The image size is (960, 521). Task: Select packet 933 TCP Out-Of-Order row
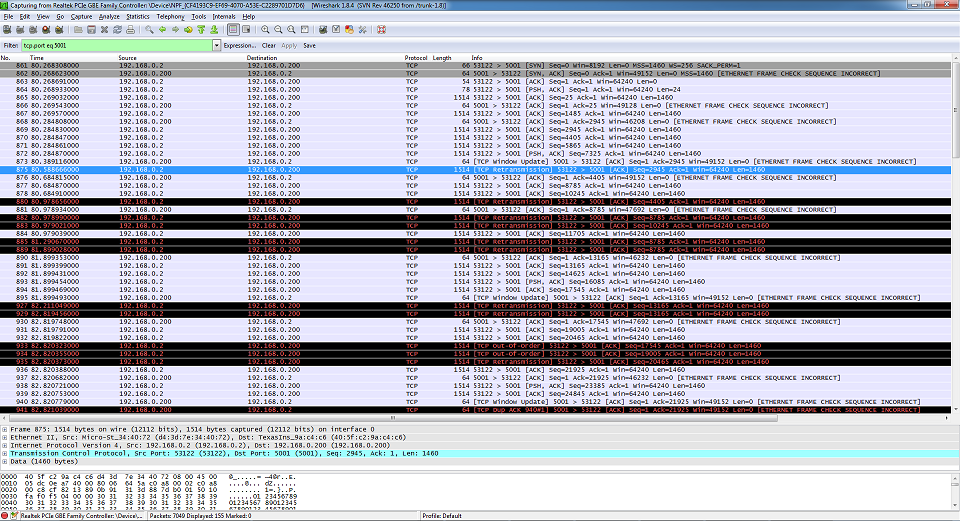[476, 345]
